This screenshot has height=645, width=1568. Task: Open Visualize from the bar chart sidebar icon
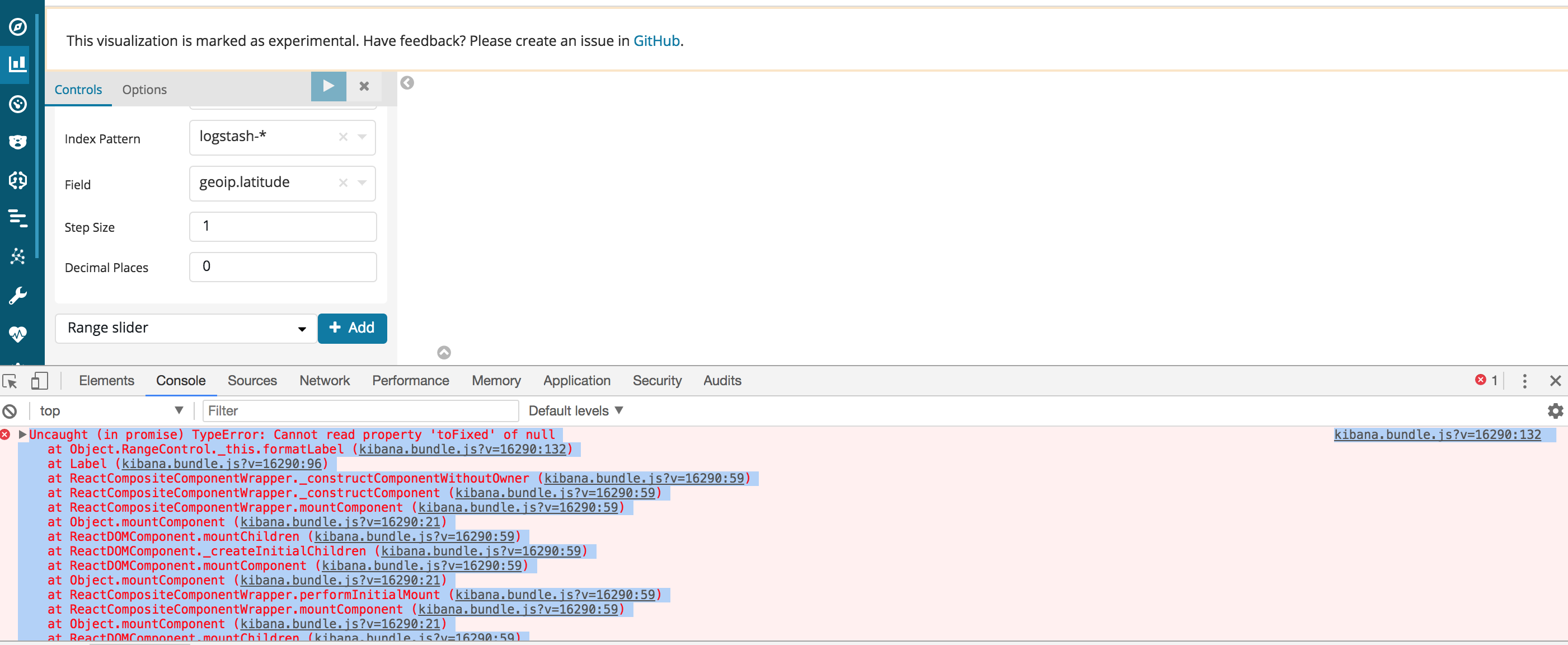[x=18, y=64]
